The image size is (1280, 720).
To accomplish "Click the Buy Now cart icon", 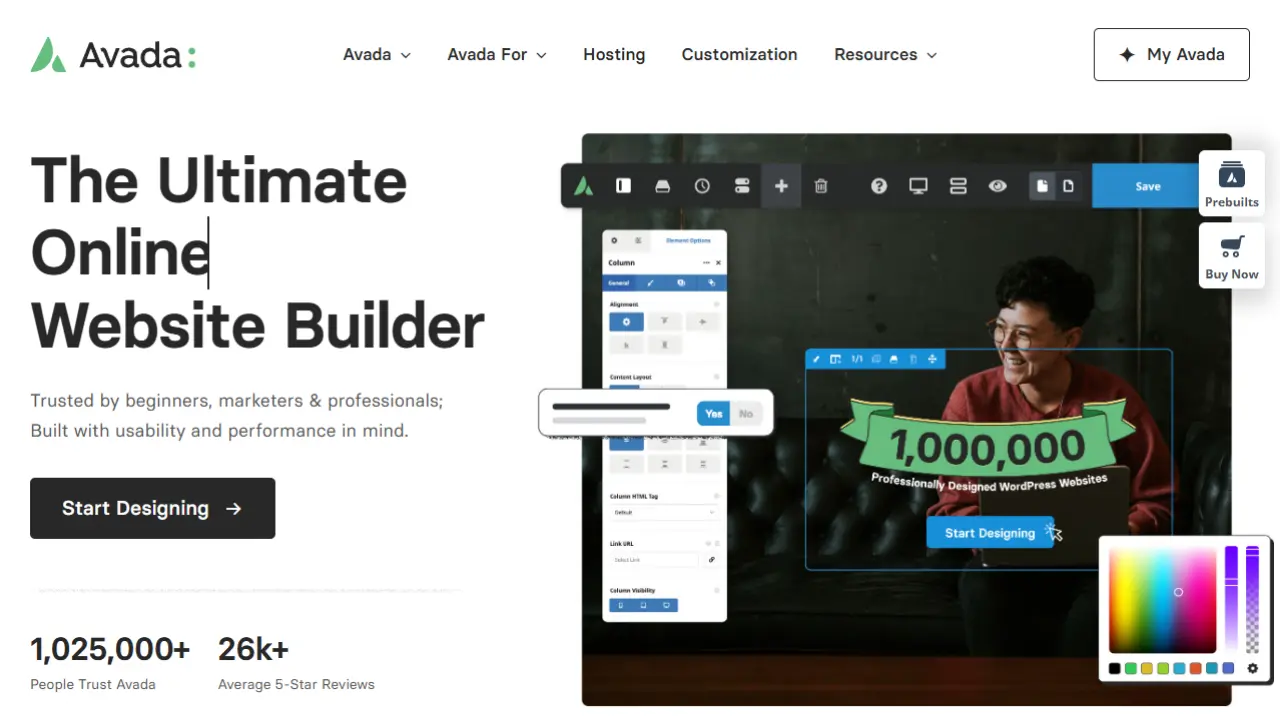I will tap(1231, 256).
